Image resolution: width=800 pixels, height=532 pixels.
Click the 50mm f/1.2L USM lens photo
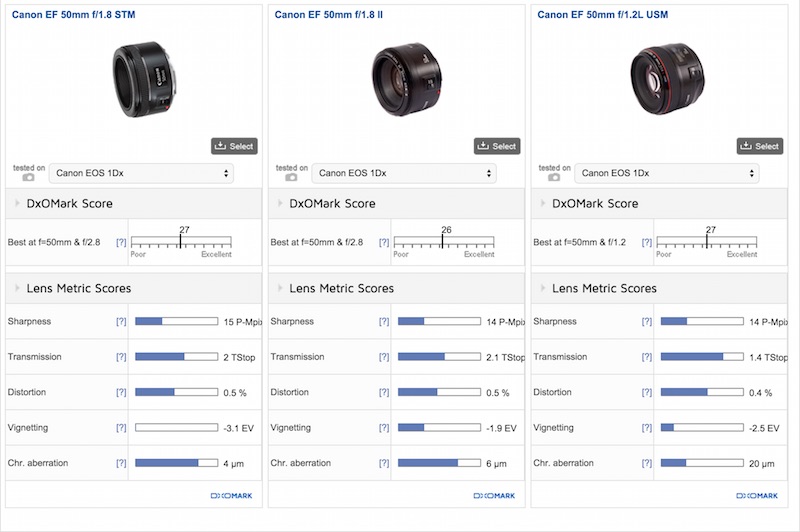(667, 79)
